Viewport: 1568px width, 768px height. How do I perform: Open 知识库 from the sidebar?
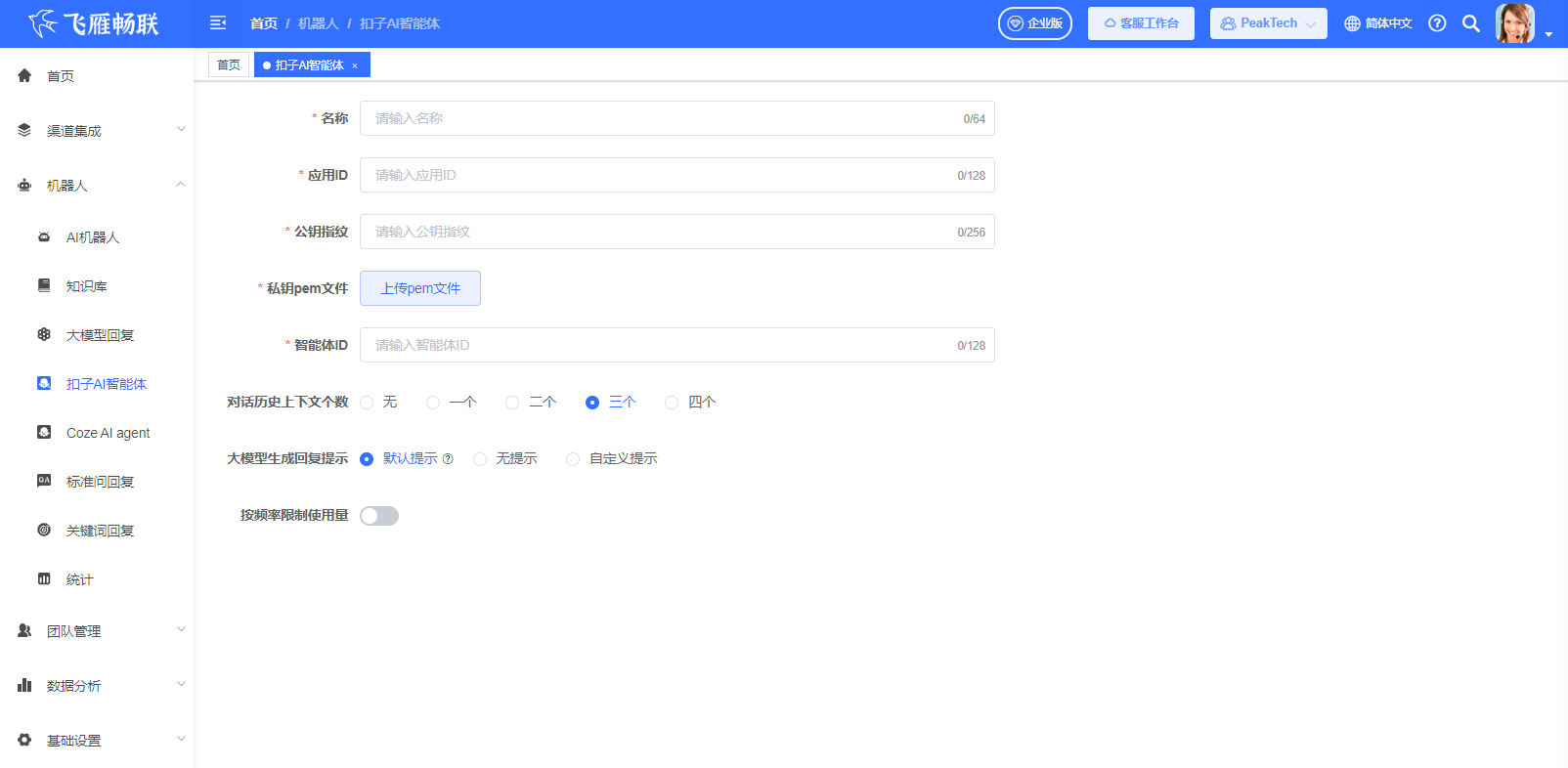[87, 286]
